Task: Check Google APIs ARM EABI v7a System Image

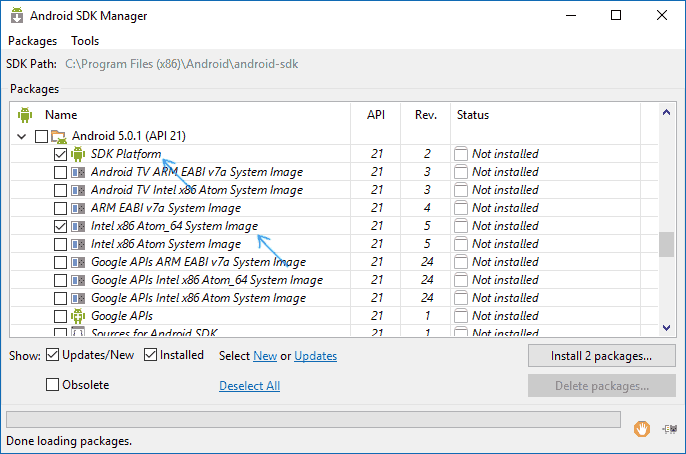Action: pos(60,262)
